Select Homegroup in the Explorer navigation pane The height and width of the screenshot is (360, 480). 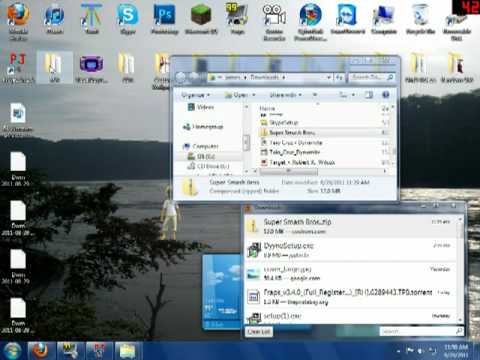coord(203,127)
